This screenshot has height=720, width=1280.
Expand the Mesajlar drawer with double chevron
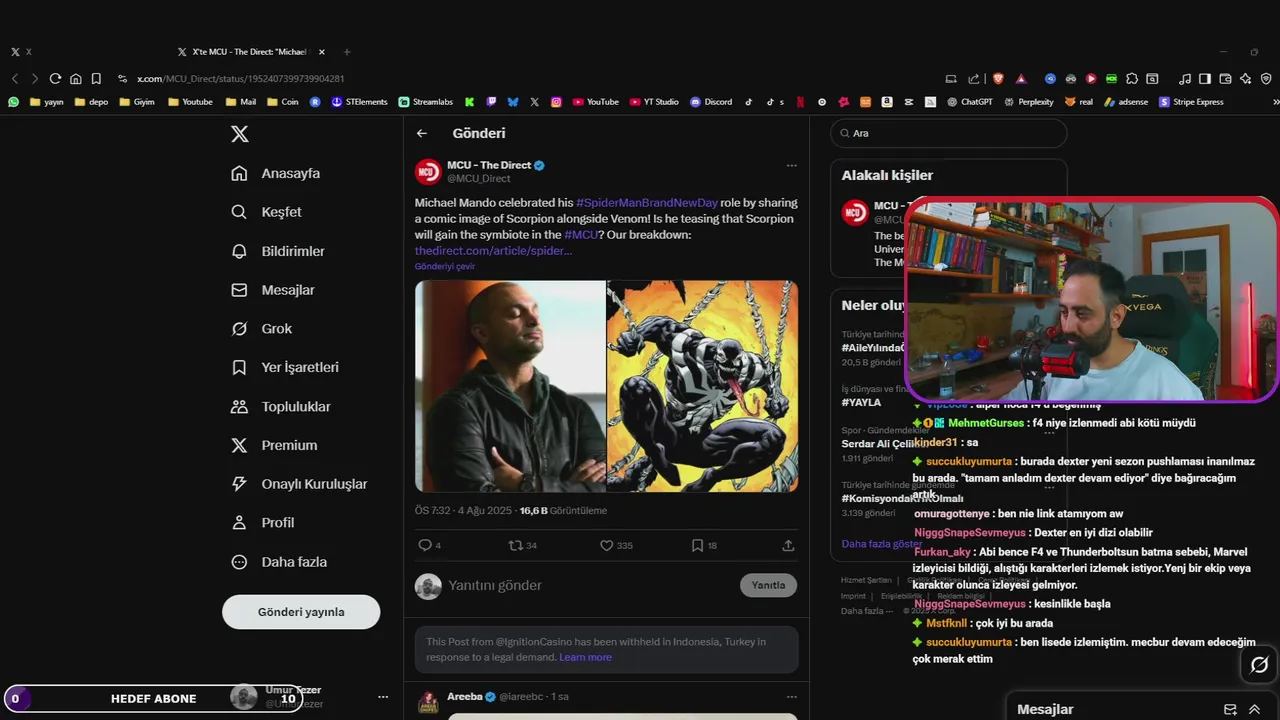coord(1254,709)
